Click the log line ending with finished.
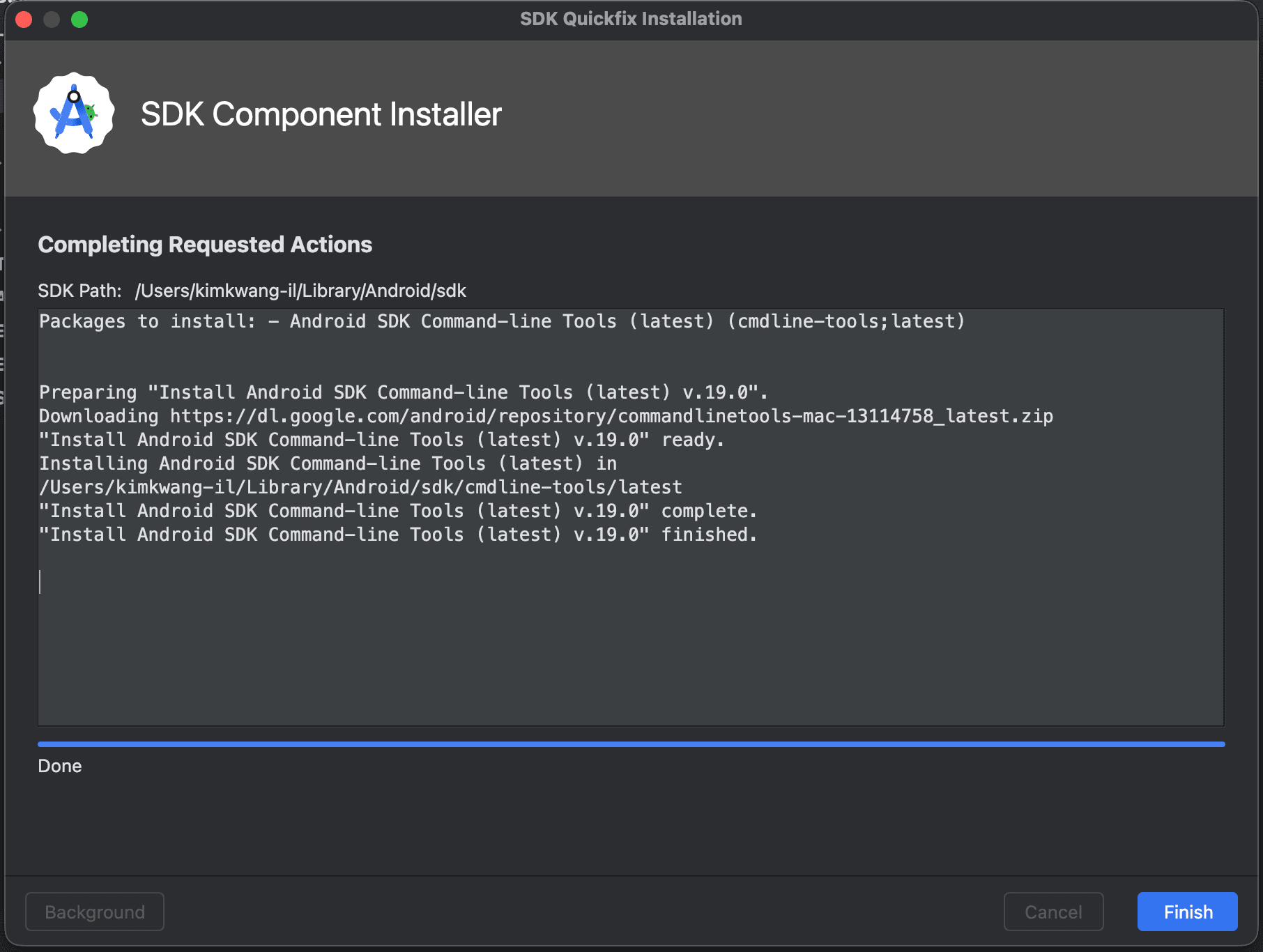 click(398, 535)
